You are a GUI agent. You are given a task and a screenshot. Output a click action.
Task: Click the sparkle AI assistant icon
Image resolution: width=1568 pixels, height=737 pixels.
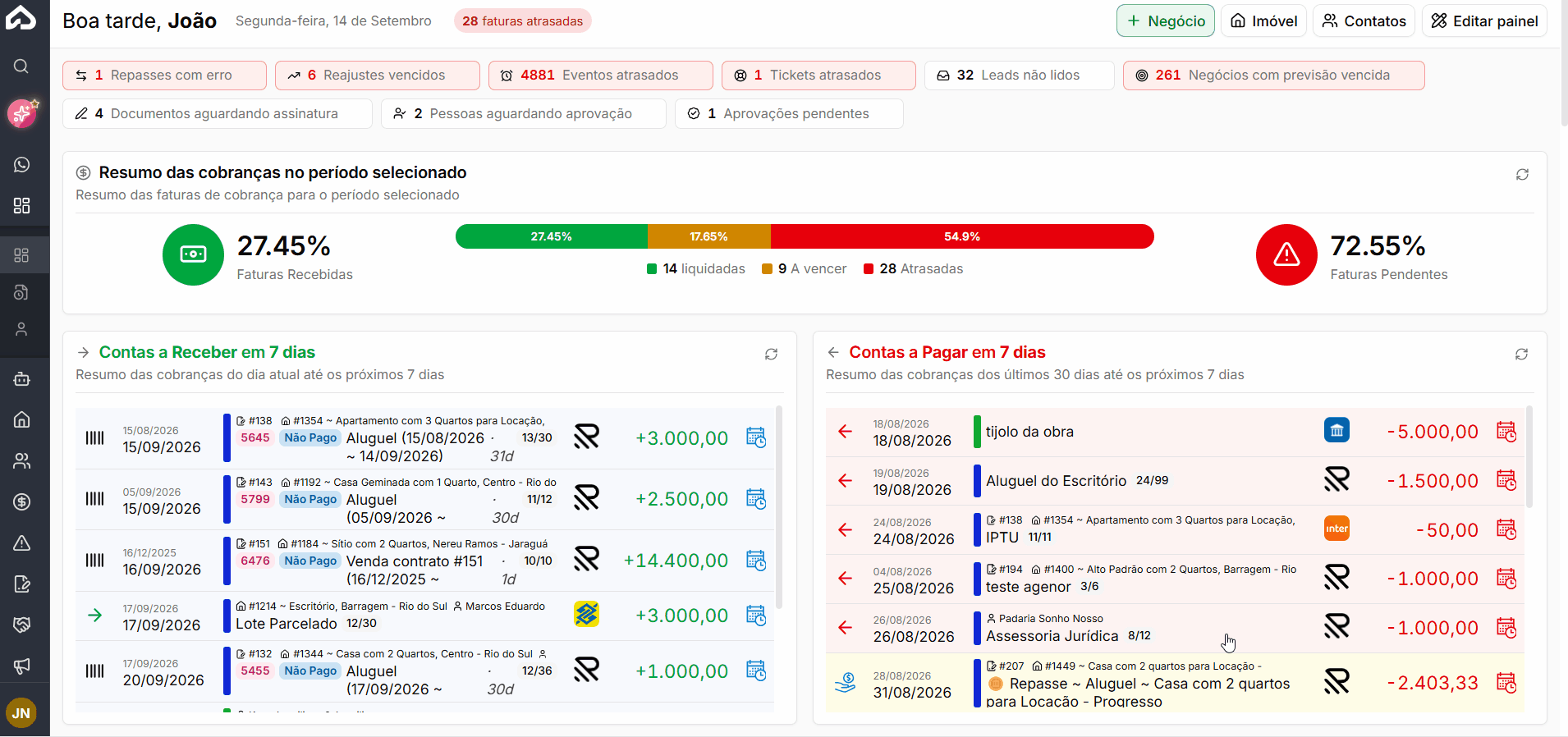(22, 113)
